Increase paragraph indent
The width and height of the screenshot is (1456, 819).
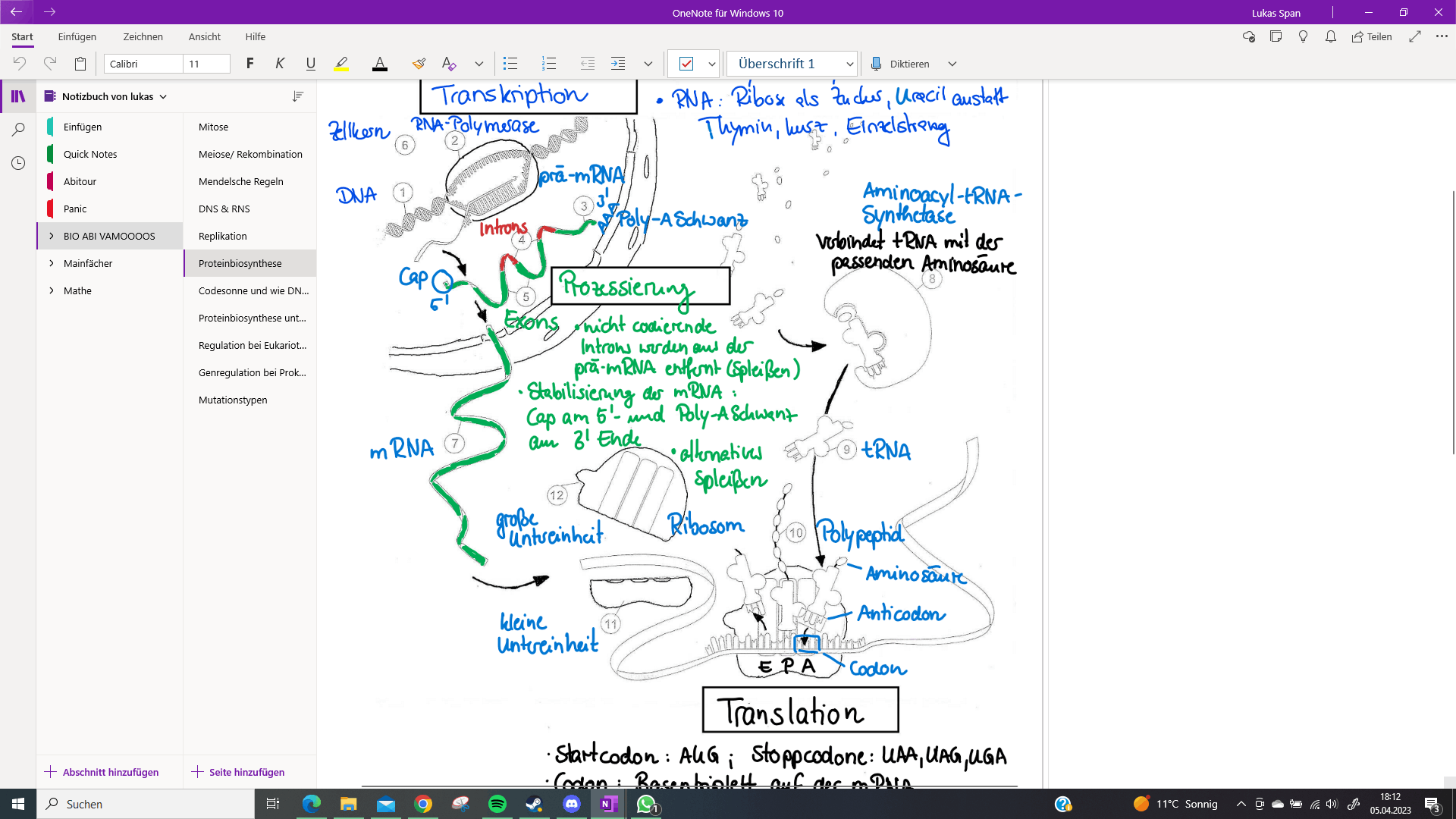[x=618, y=64]
